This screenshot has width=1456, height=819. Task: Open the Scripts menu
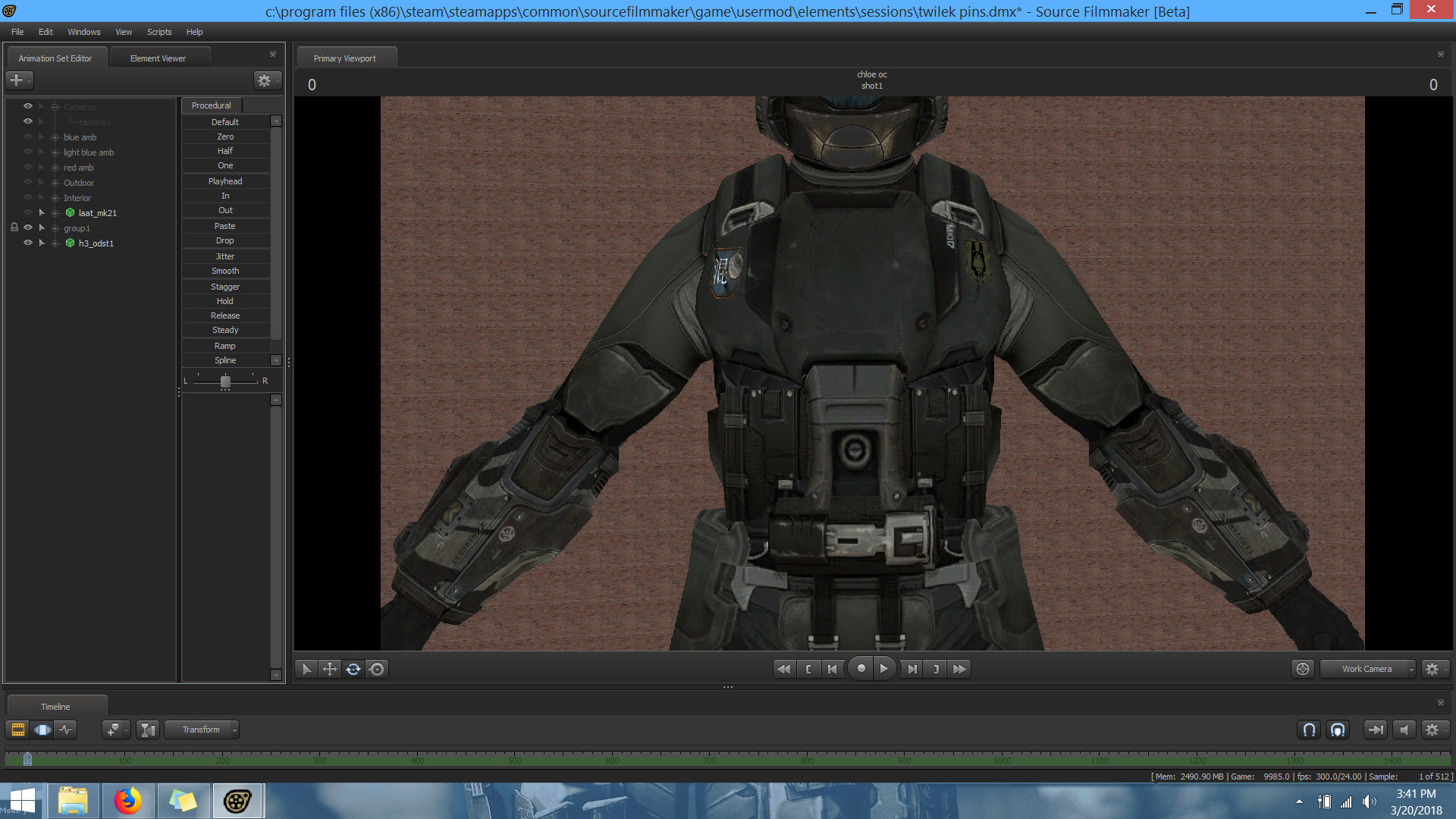[x=159, y=32]
